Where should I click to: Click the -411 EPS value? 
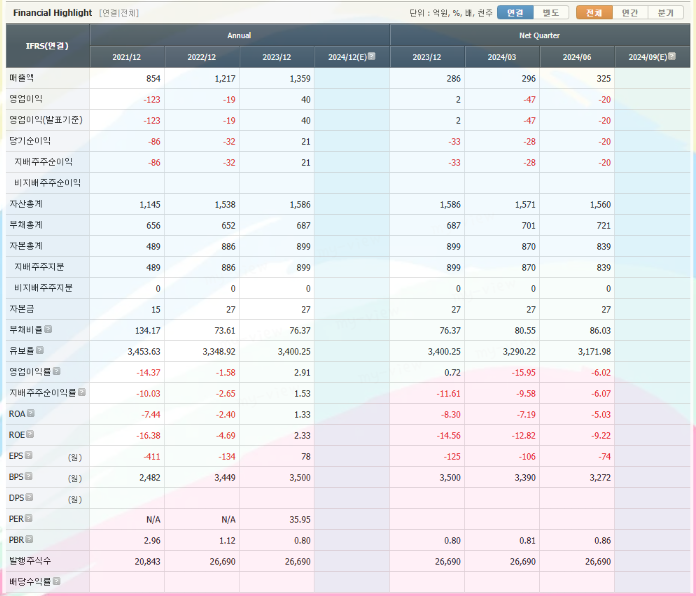click(152, 456)
